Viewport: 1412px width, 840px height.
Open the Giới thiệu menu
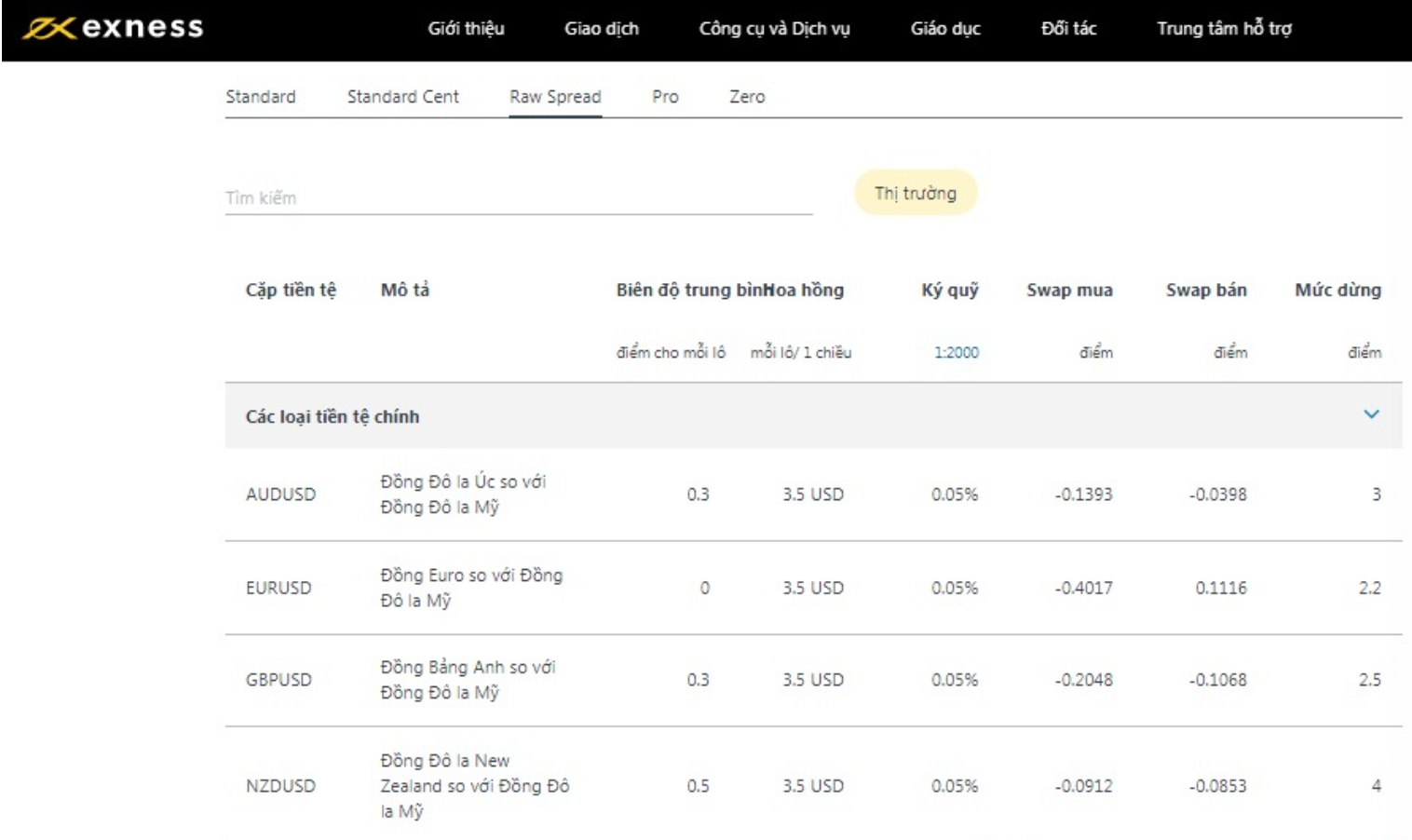click(466, 29)
